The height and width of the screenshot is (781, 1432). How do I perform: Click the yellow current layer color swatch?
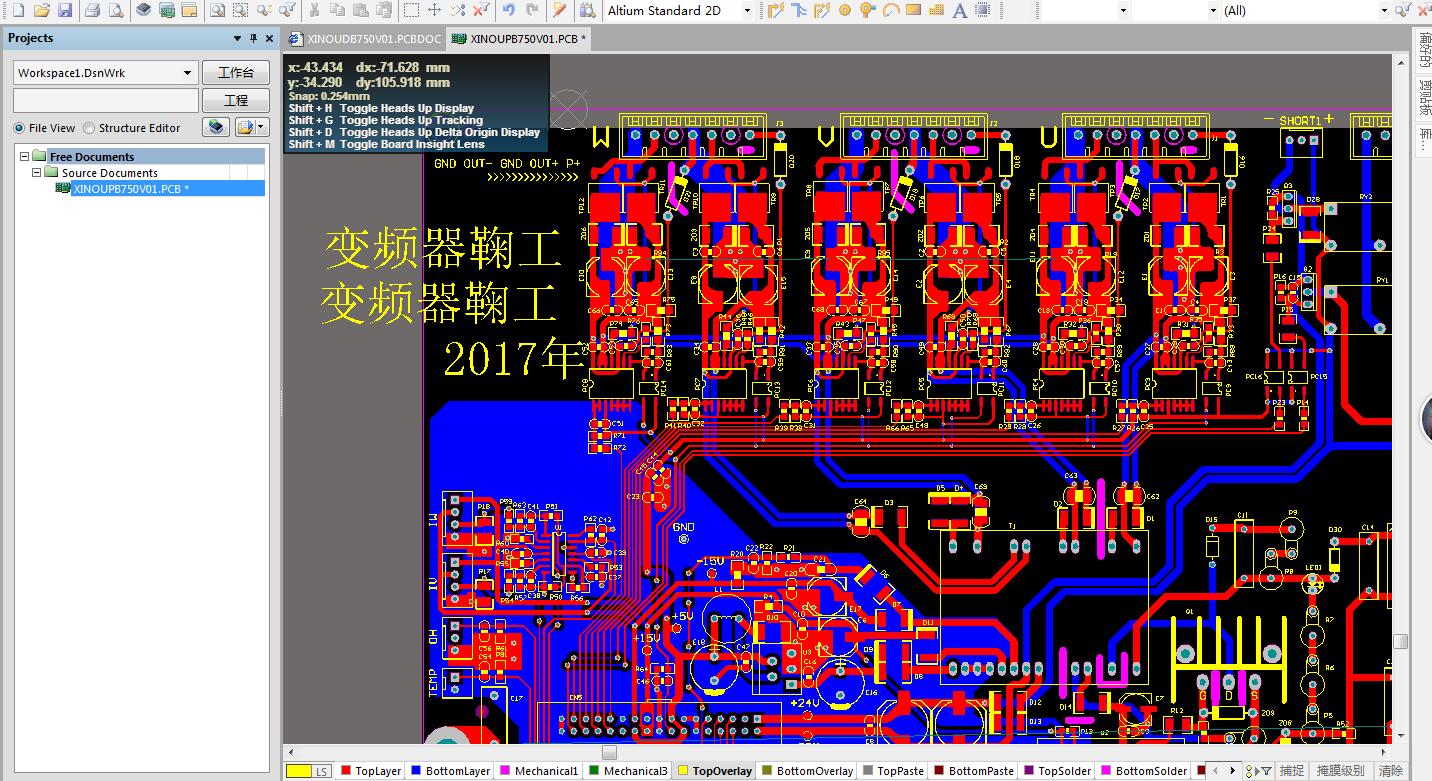(x=298, y=771)
